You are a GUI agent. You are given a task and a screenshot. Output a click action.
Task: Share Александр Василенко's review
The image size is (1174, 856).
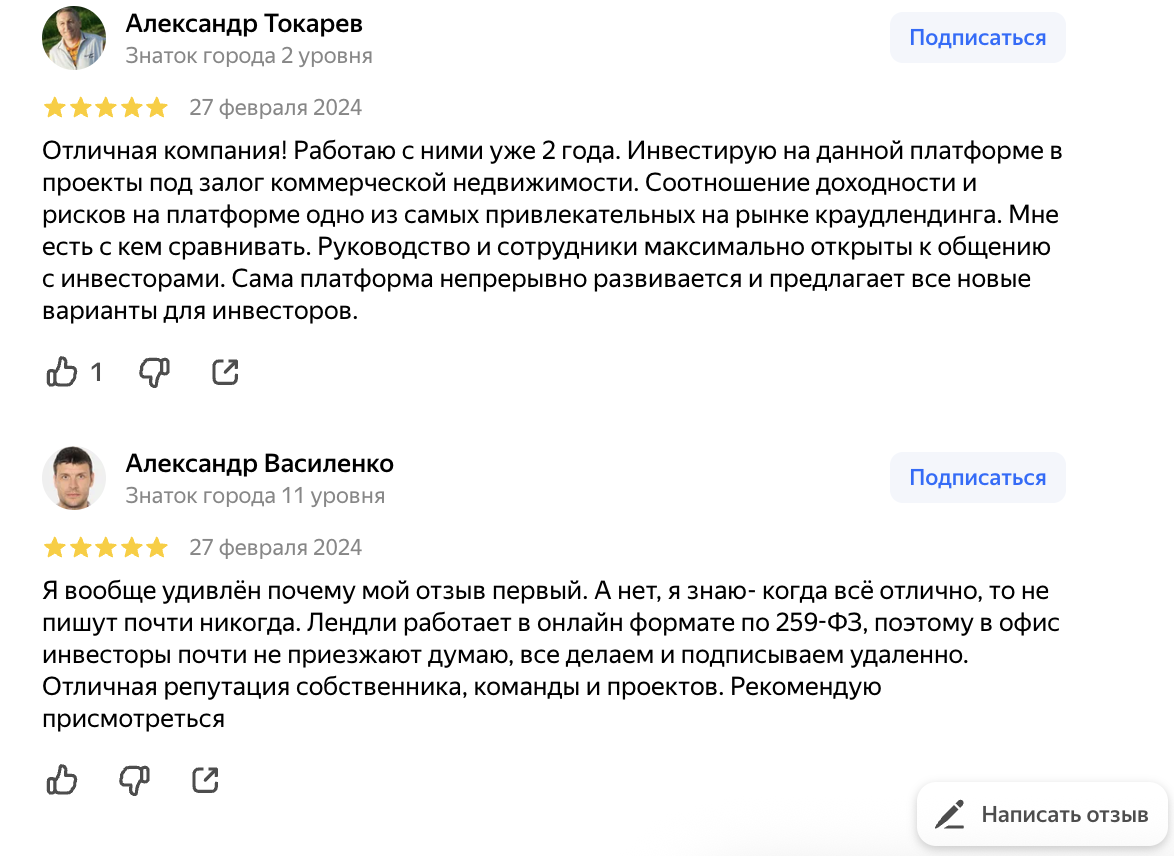pyautogui.click(x=205, y=779)
